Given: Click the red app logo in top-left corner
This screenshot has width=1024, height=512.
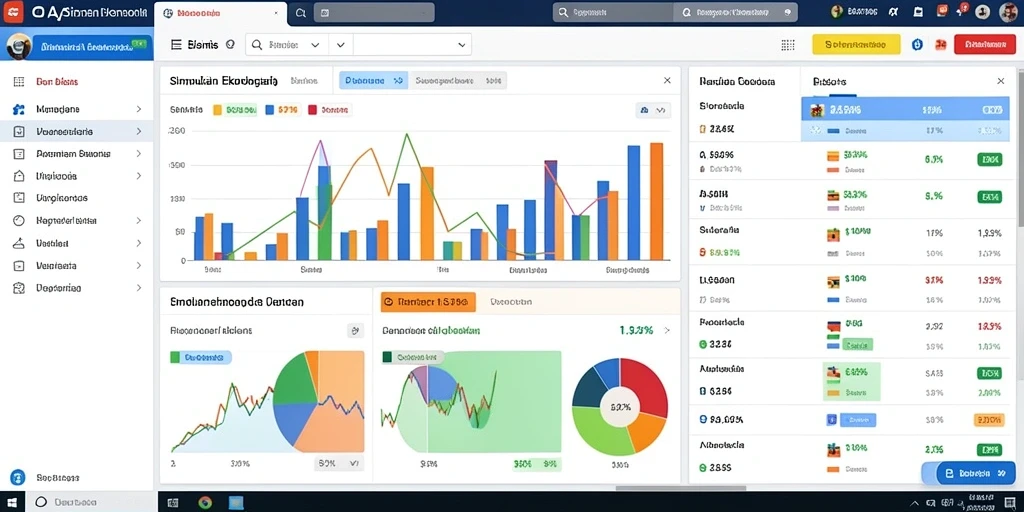Looking at the screenshot, I should 12,11.
